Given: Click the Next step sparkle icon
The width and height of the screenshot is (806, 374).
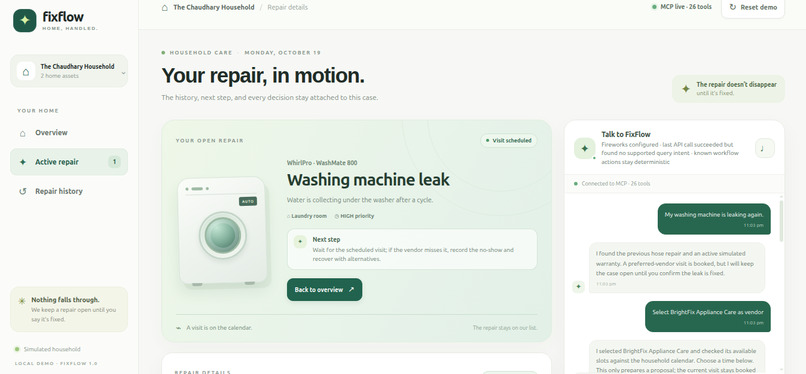Looking at the screenshot, I should click(300, 241).
